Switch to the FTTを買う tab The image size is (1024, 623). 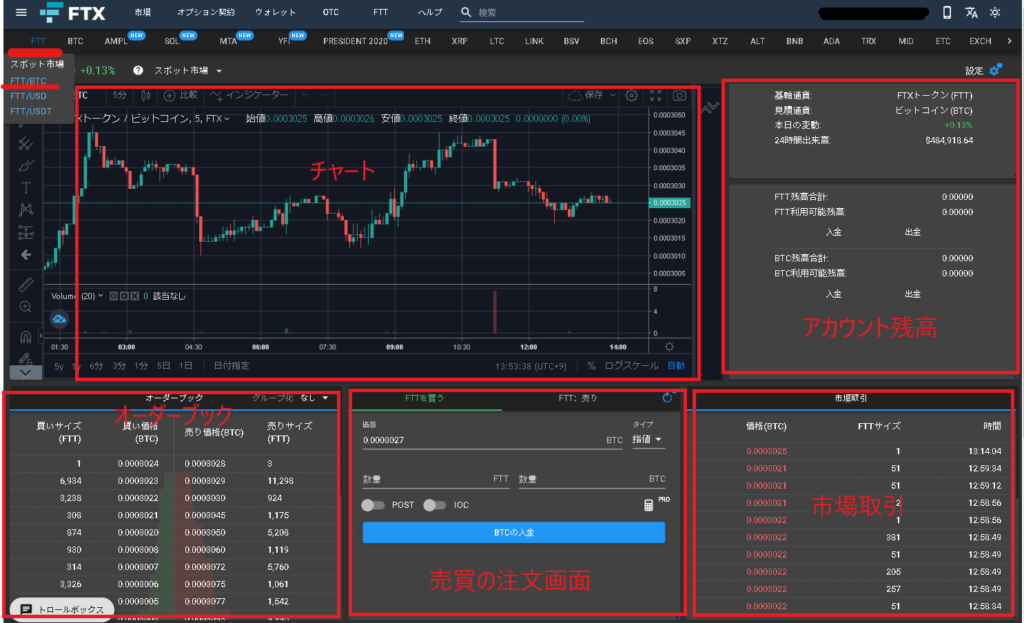point(424,398)
